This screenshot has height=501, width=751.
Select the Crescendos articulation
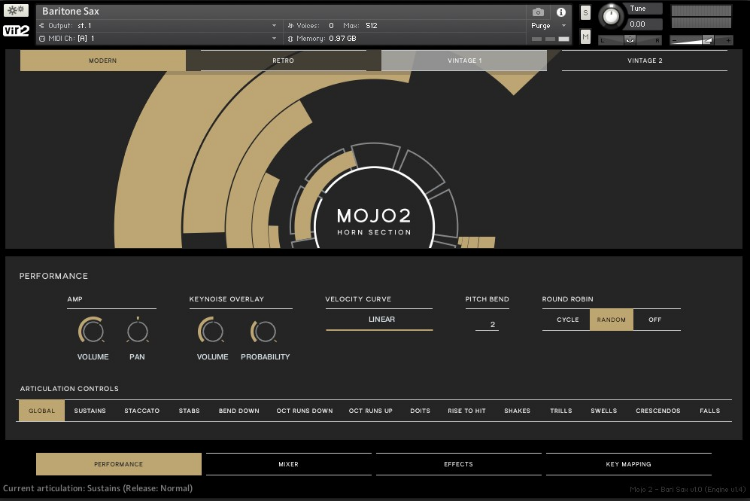click(658, 410)
